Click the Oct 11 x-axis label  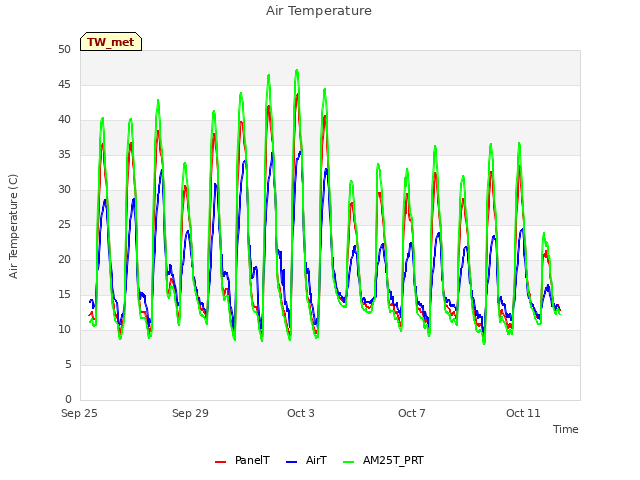pos(523,413)
